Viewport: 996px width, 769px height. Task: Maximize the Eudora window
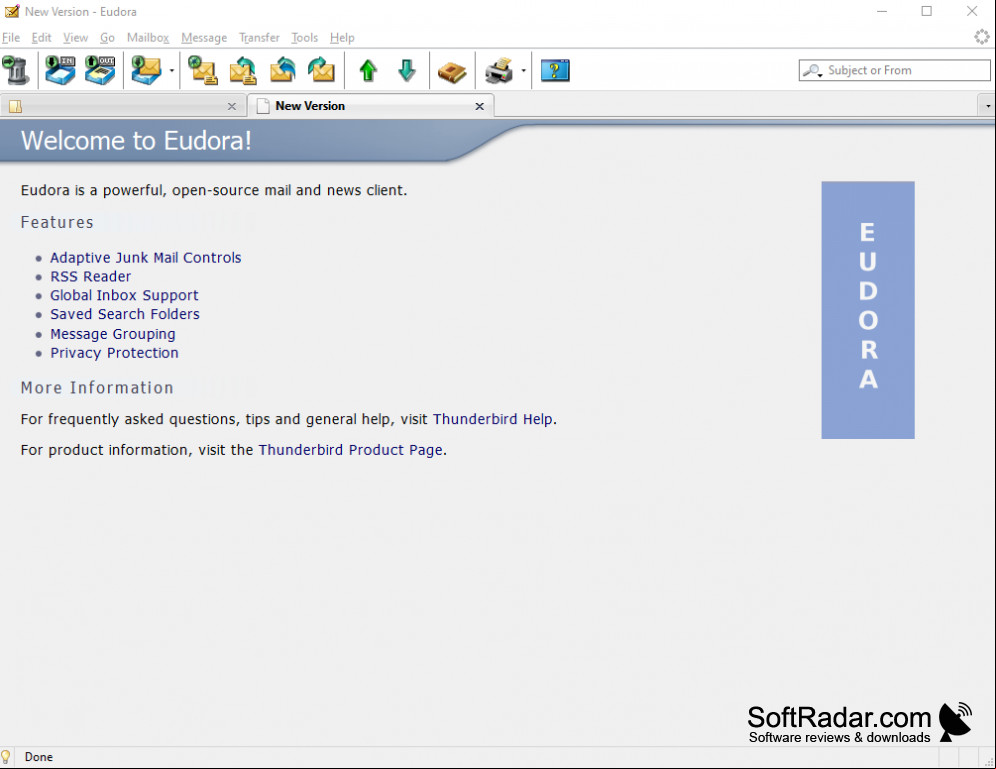(x=927, y=11)
